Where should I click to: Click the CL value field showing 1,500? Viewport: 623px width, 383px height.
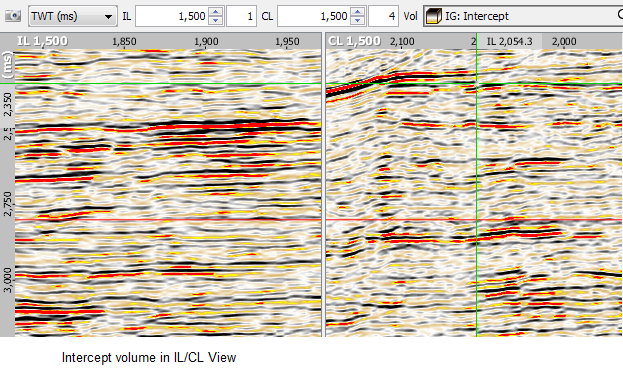(x=313, y=16)
